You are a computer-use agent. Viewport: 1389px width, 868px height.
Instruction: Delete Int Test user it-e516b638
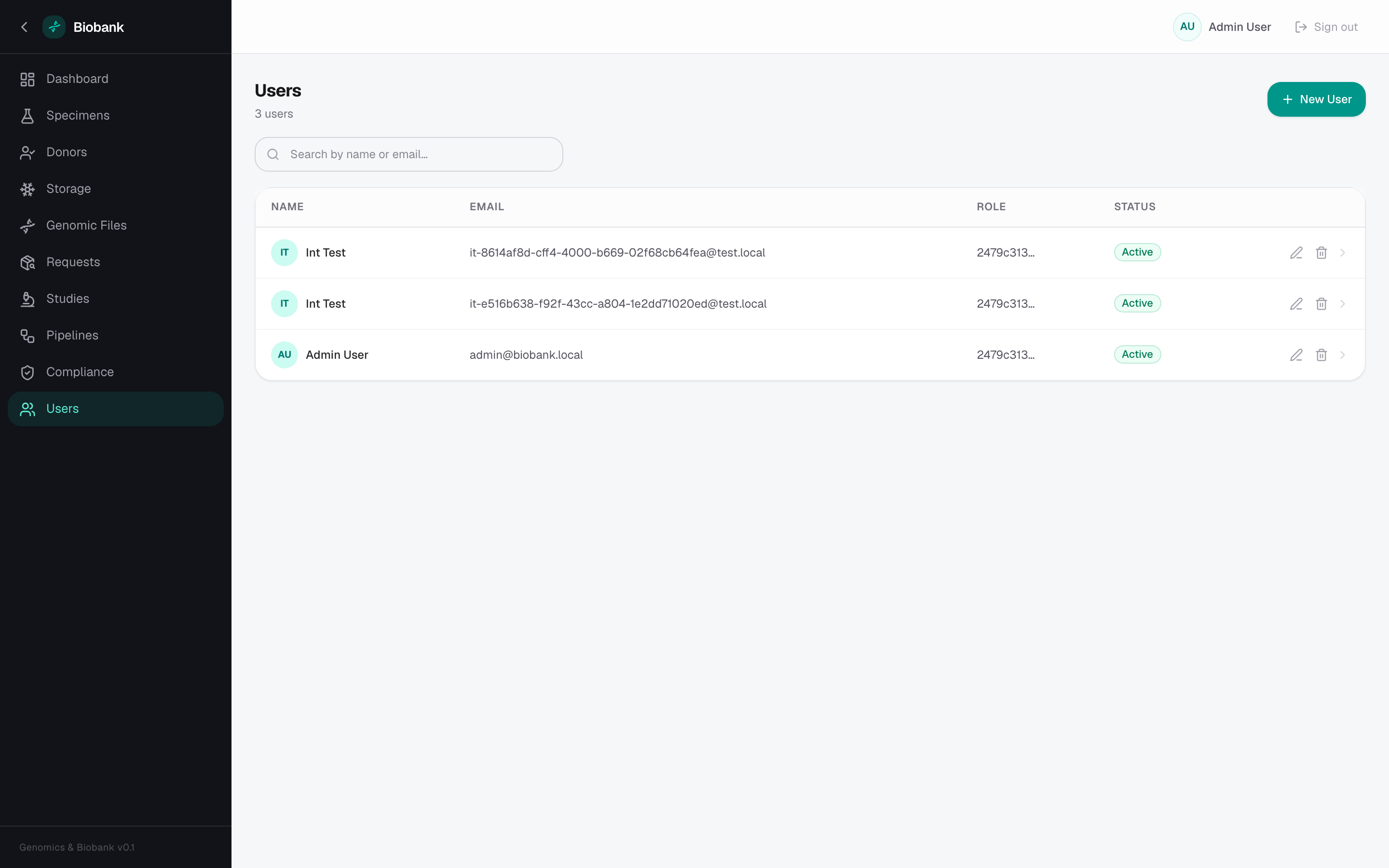[x=1321, y=304]
